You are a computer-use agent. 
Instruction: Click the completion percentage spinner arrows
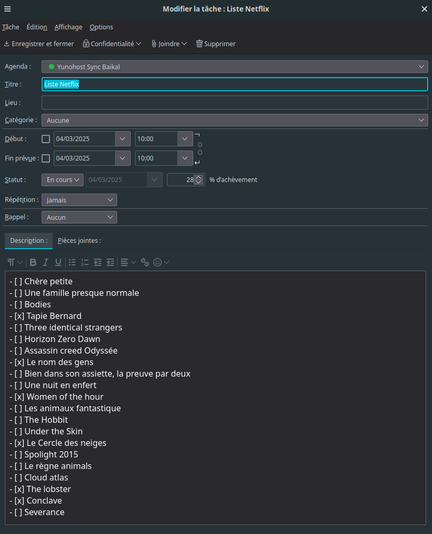click(198, 180)
